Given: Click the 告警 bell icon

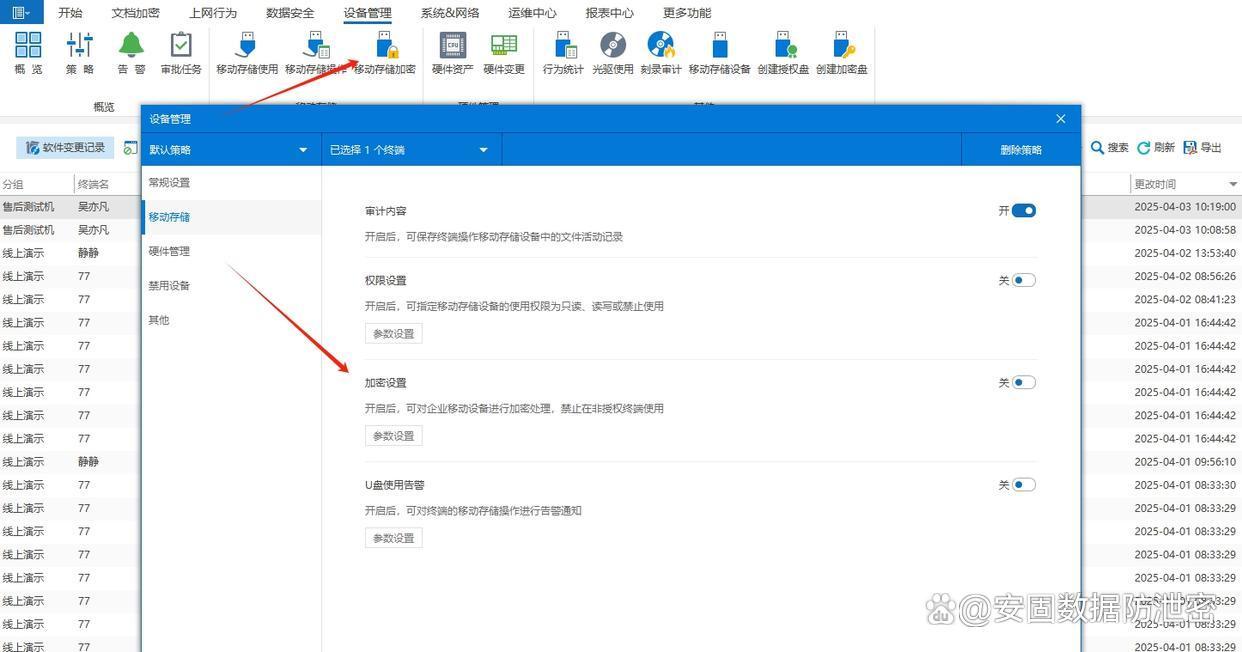Looking at the screenshot, I should tap(131, 46).
